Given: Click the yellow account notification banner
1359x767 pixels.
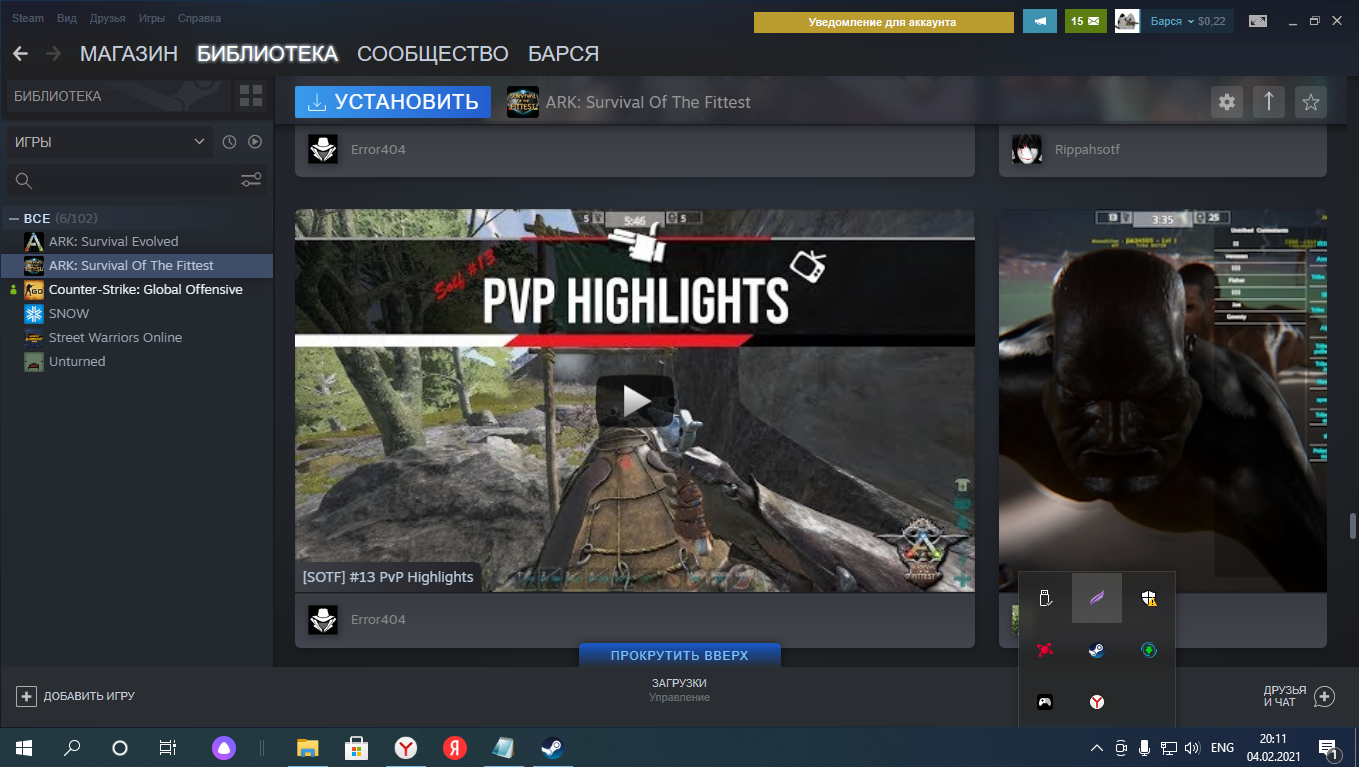Looking at the screenshot, I should pyautogui.click(x=883, y=21).
